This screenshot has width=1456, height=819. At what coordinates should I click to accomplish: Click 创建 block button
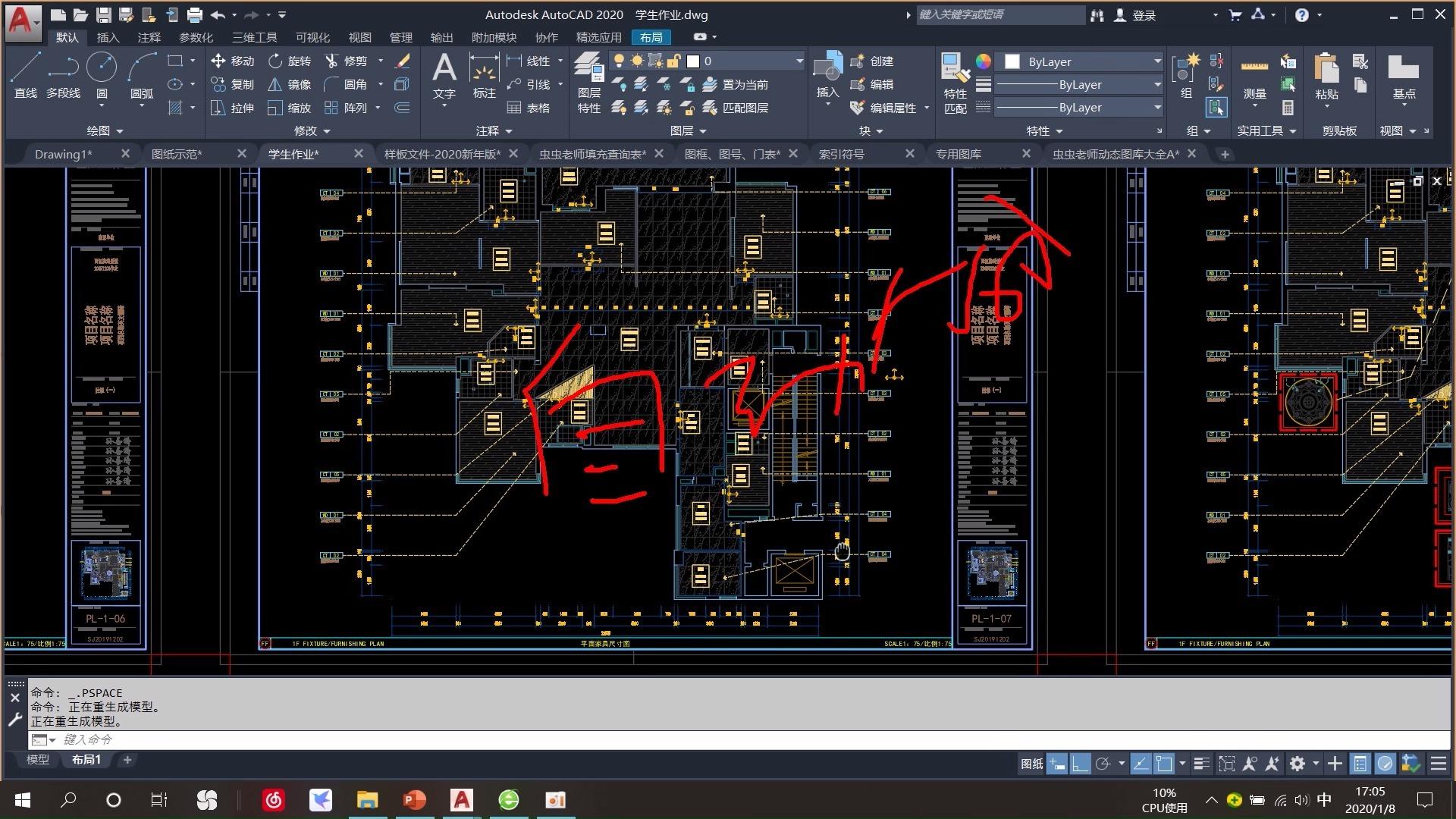pyautogui.click(x=872, y=61)
